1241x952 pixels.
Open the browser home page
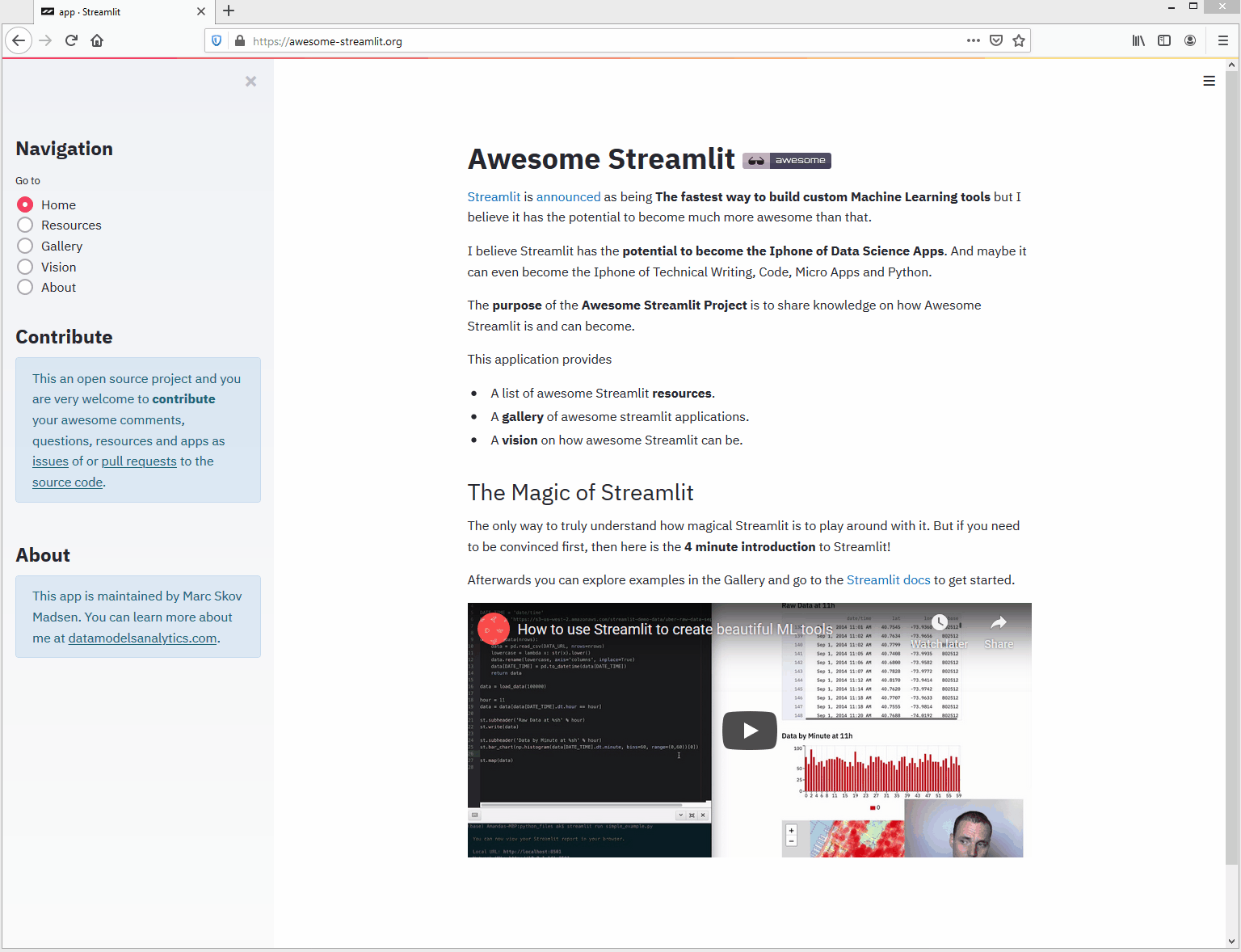pyautogui.click(x=97, y=40)
